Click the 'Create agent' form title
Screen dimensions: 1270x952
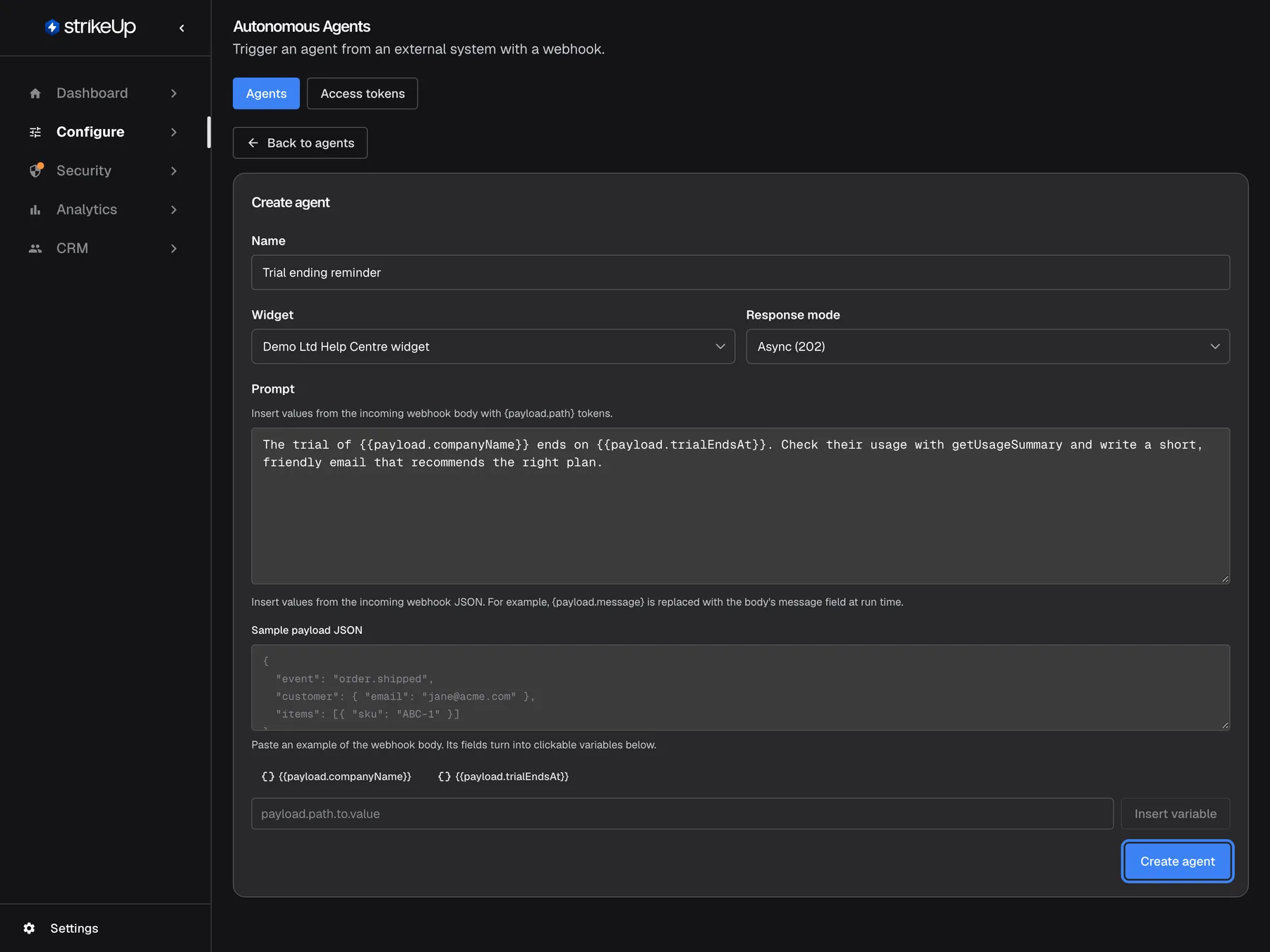coord(290,202)
